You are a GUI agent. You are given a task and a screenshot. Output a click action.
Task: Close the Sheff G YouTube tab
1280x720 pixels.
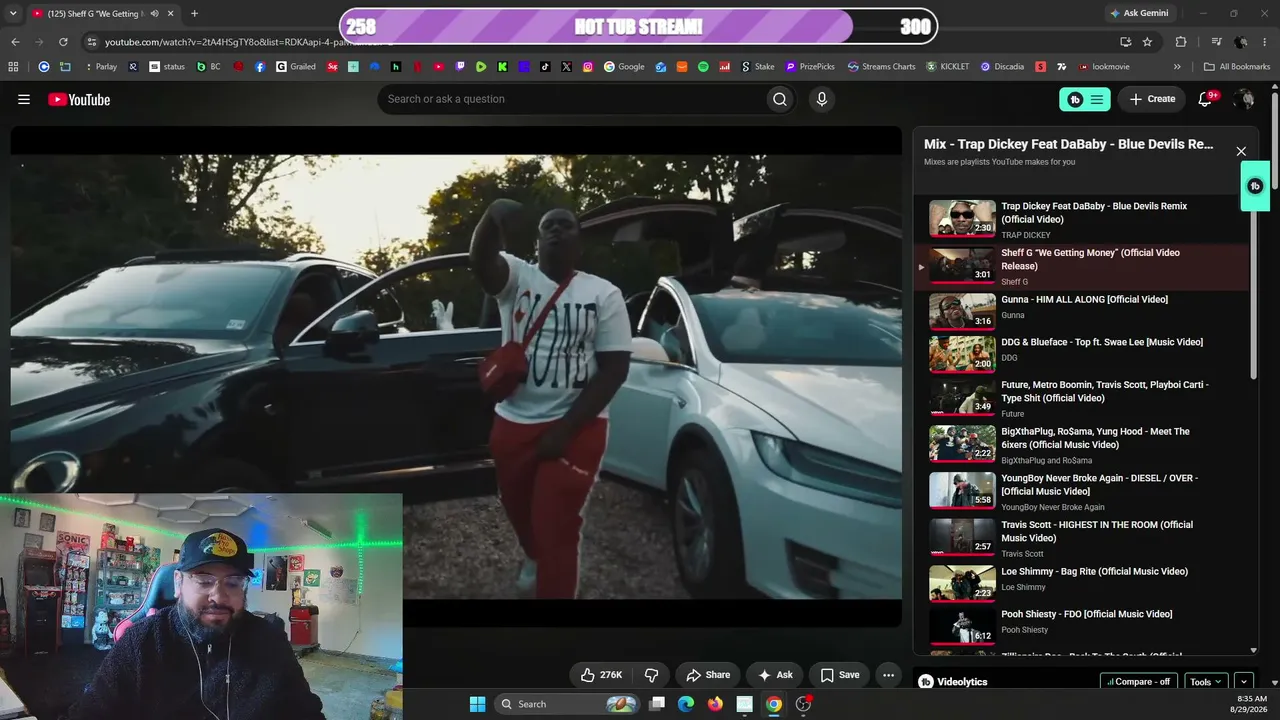171,14
